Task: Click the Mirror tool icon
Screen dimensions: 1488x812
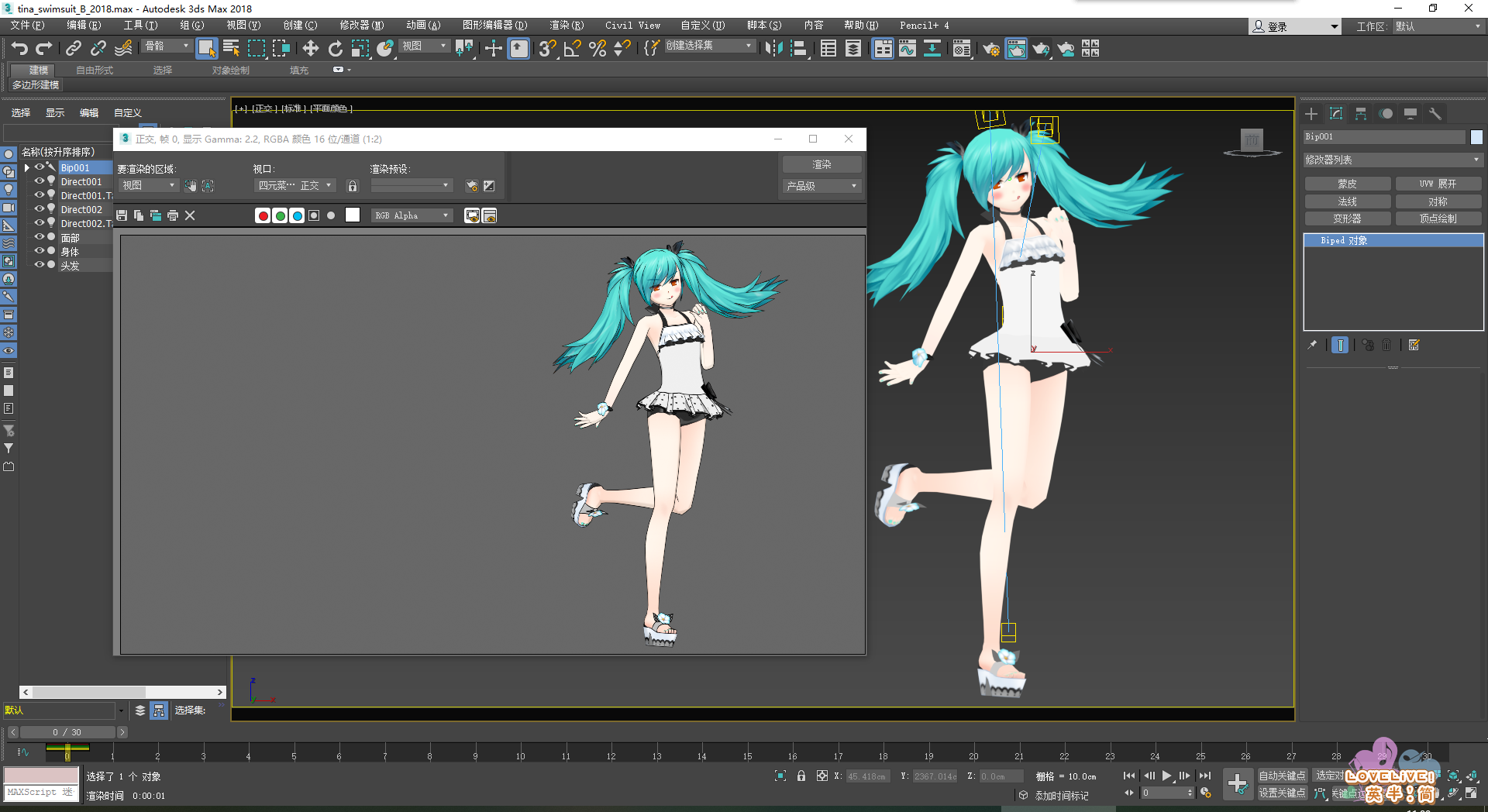Action: (773, 49)
